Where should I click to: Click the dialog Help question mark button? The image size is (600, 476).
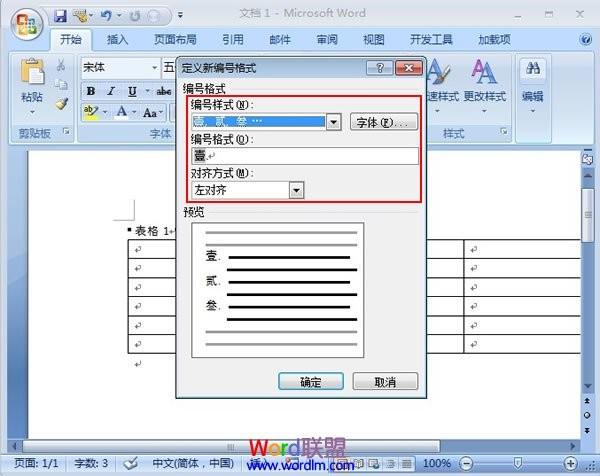379,67
